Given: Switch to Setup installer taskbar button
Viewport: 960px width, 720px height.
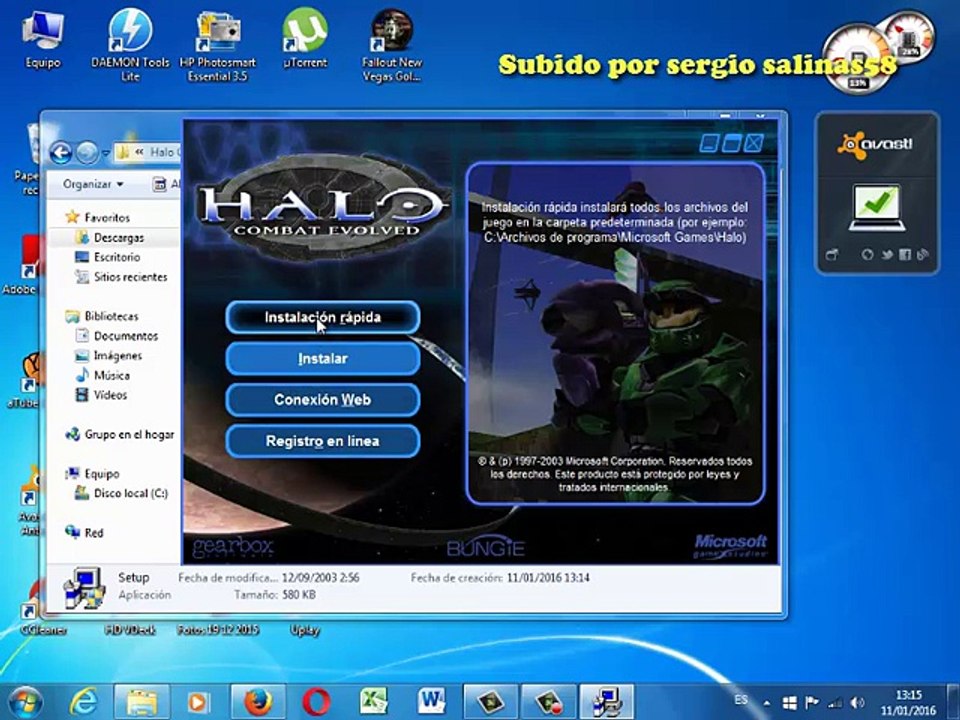Looking at the screenshot, I should (606, 702).
